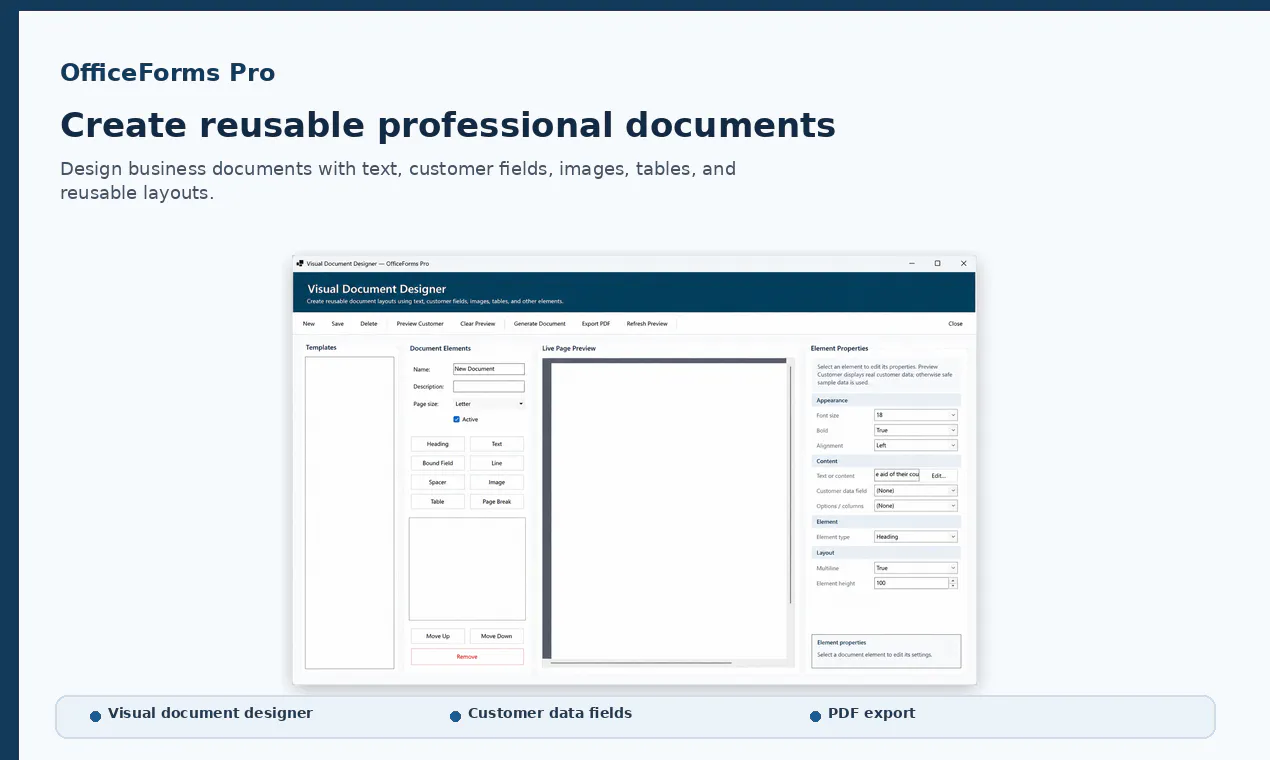The width and height of the screenshot is (1270, 760).
Task: Click the Element height spinner arrows
Action: pos(953,583)
